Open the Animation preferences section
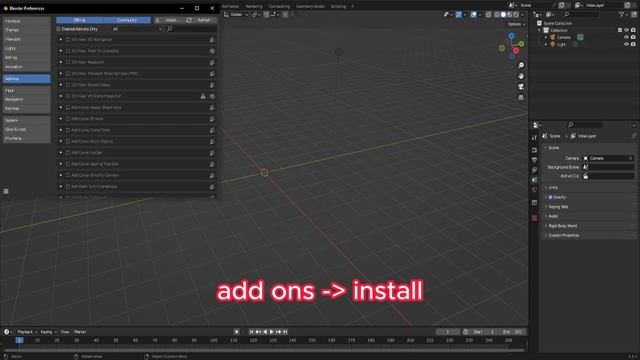Image resolution: width=640 pixels, height=360 pixels. (27, 67)
